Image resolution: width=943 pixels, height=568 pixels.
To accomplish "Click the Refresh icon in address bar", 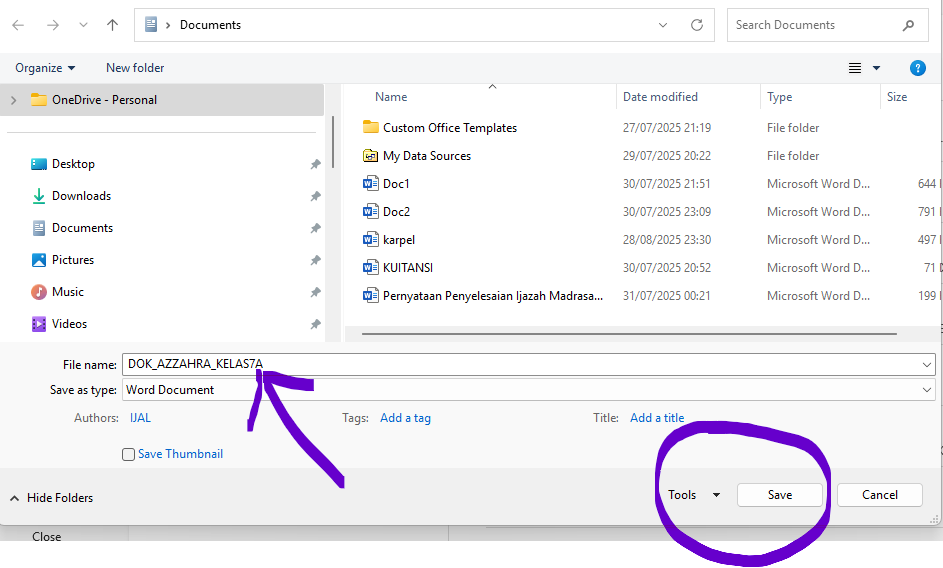I will point(696,25).
